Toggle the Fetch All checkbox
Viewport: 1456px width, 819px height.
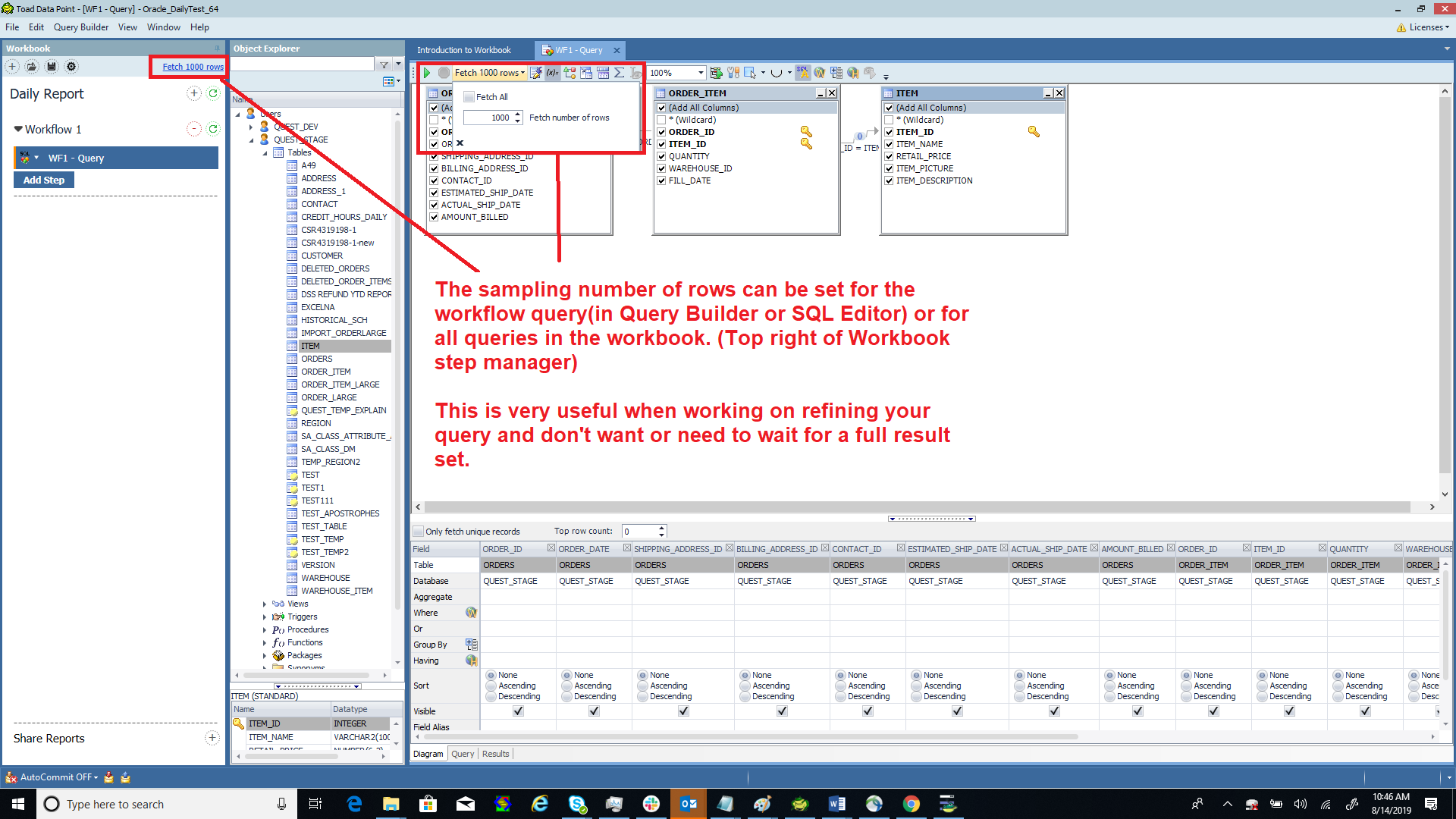point(467,96)
